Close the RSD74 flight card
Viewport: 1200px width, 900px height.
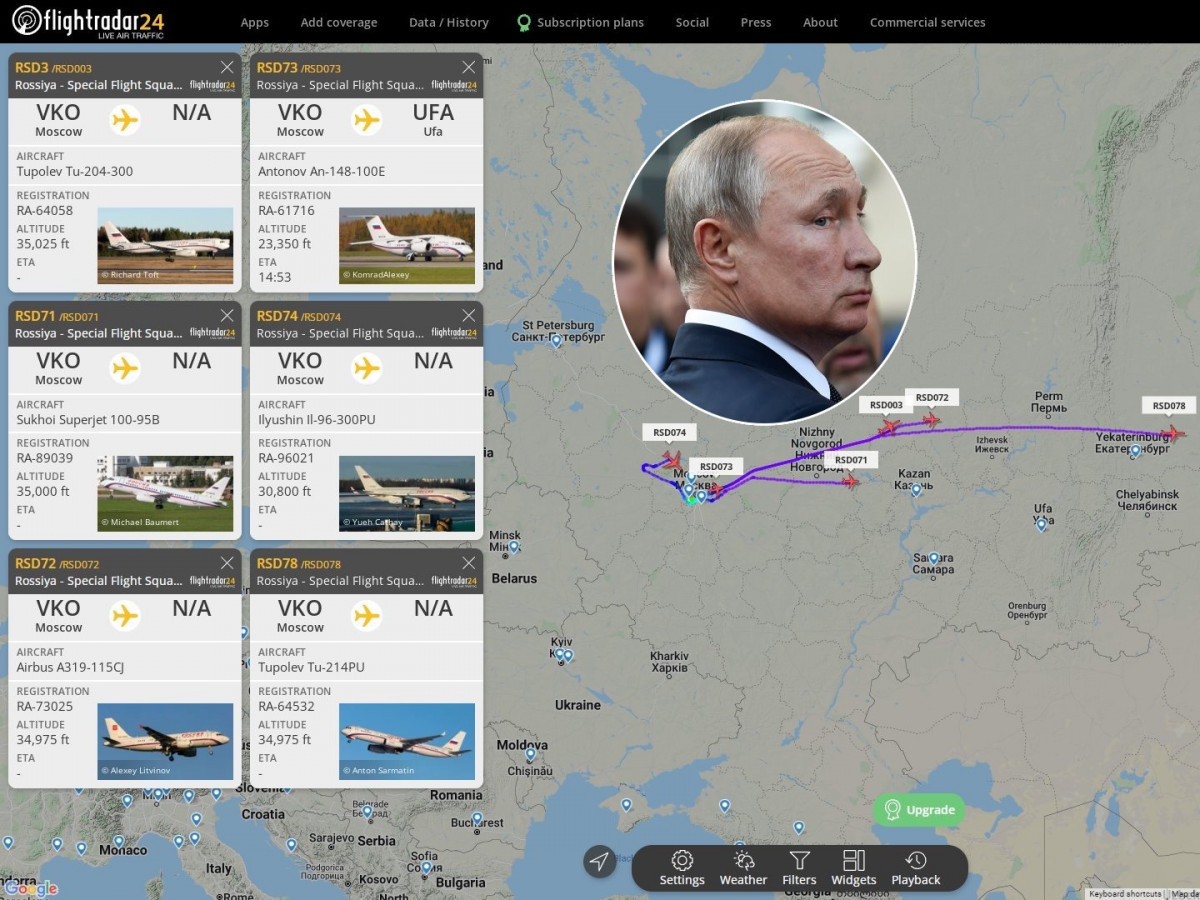pos(468,315)
